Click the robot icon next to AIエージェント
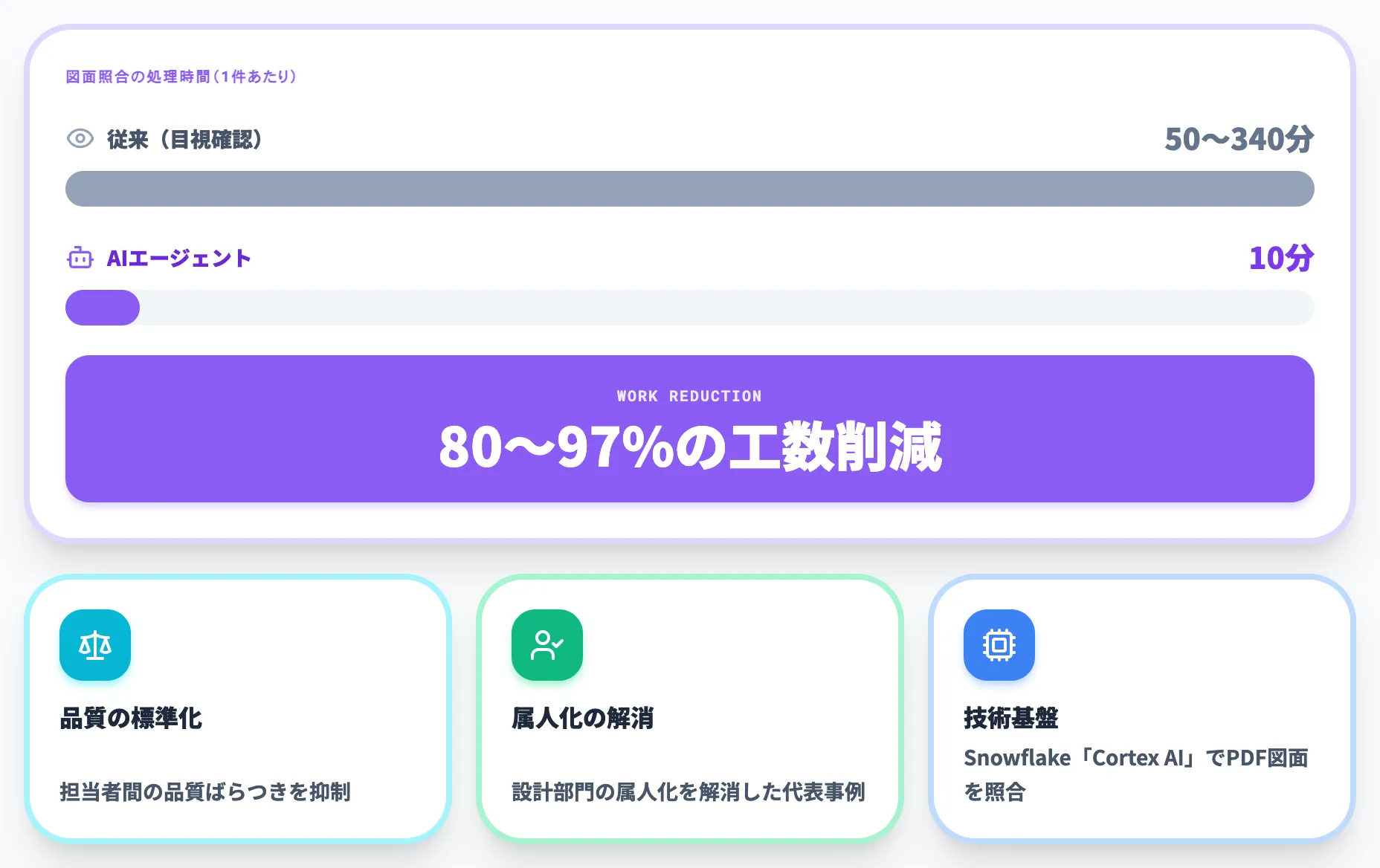This screenshot has height=868, width=1380. click(x=80, y=258)
